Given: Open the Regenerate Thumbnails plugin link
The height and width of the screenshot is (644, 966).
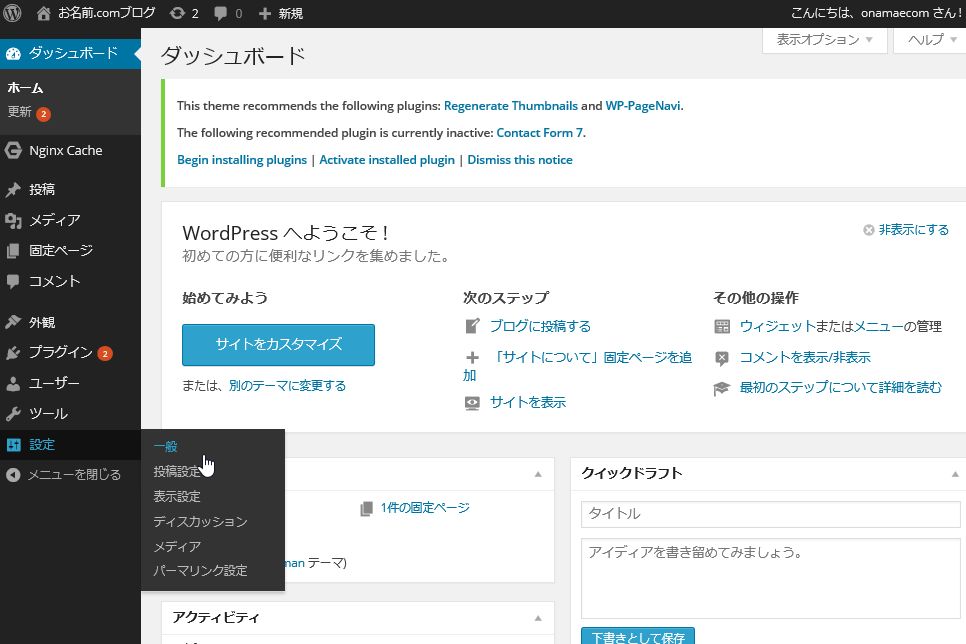Looking at the screenshot, I should (x=511, y=106).
